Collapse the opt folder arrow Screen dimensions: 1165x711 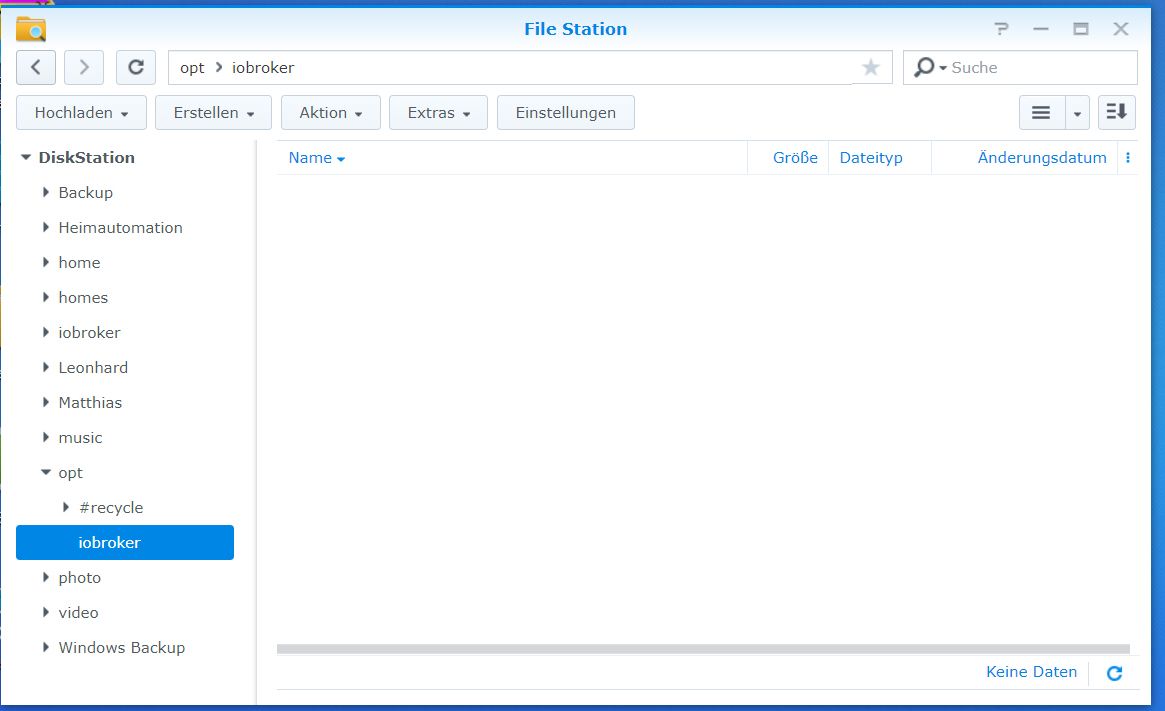point(46,473)
